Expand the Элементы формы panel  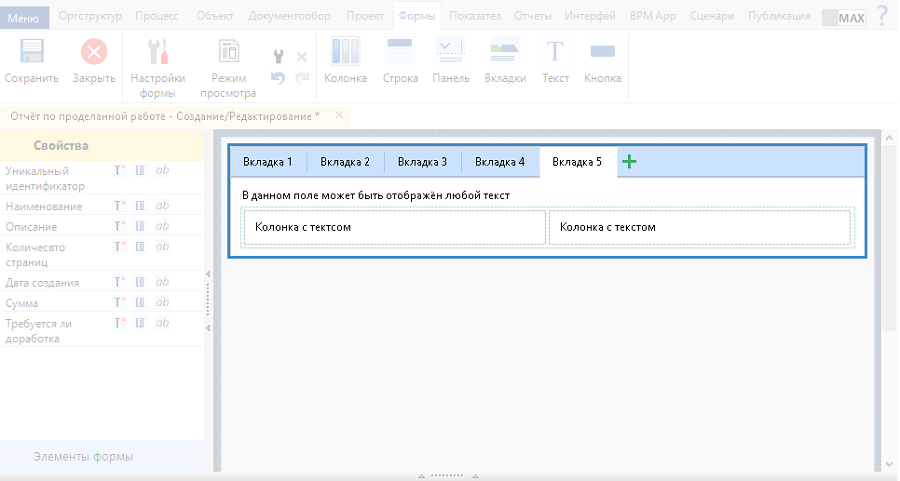pos(83,457)
